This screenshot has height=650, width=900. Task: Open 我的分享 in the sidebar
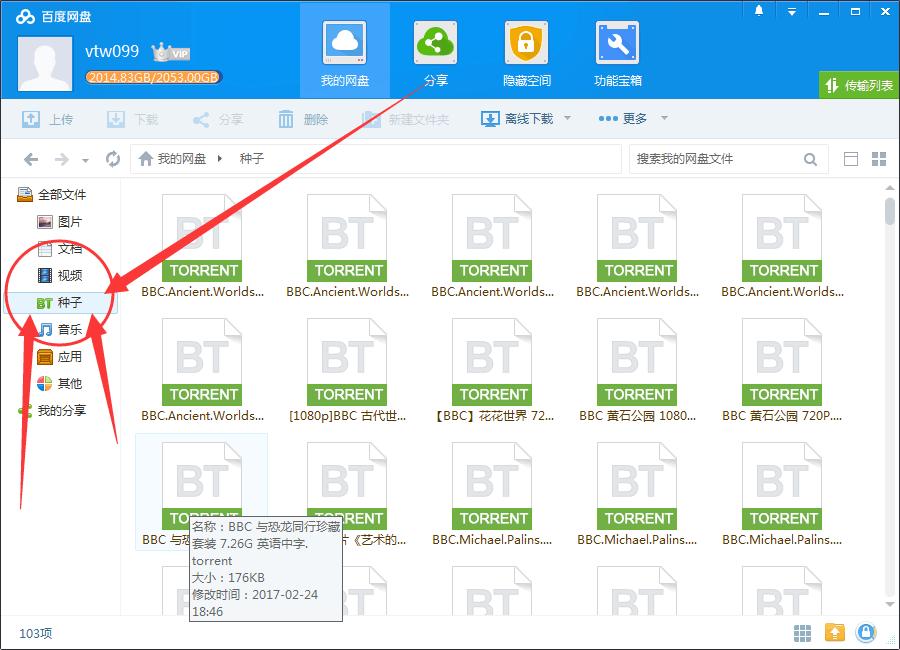[x=53, y=411]
